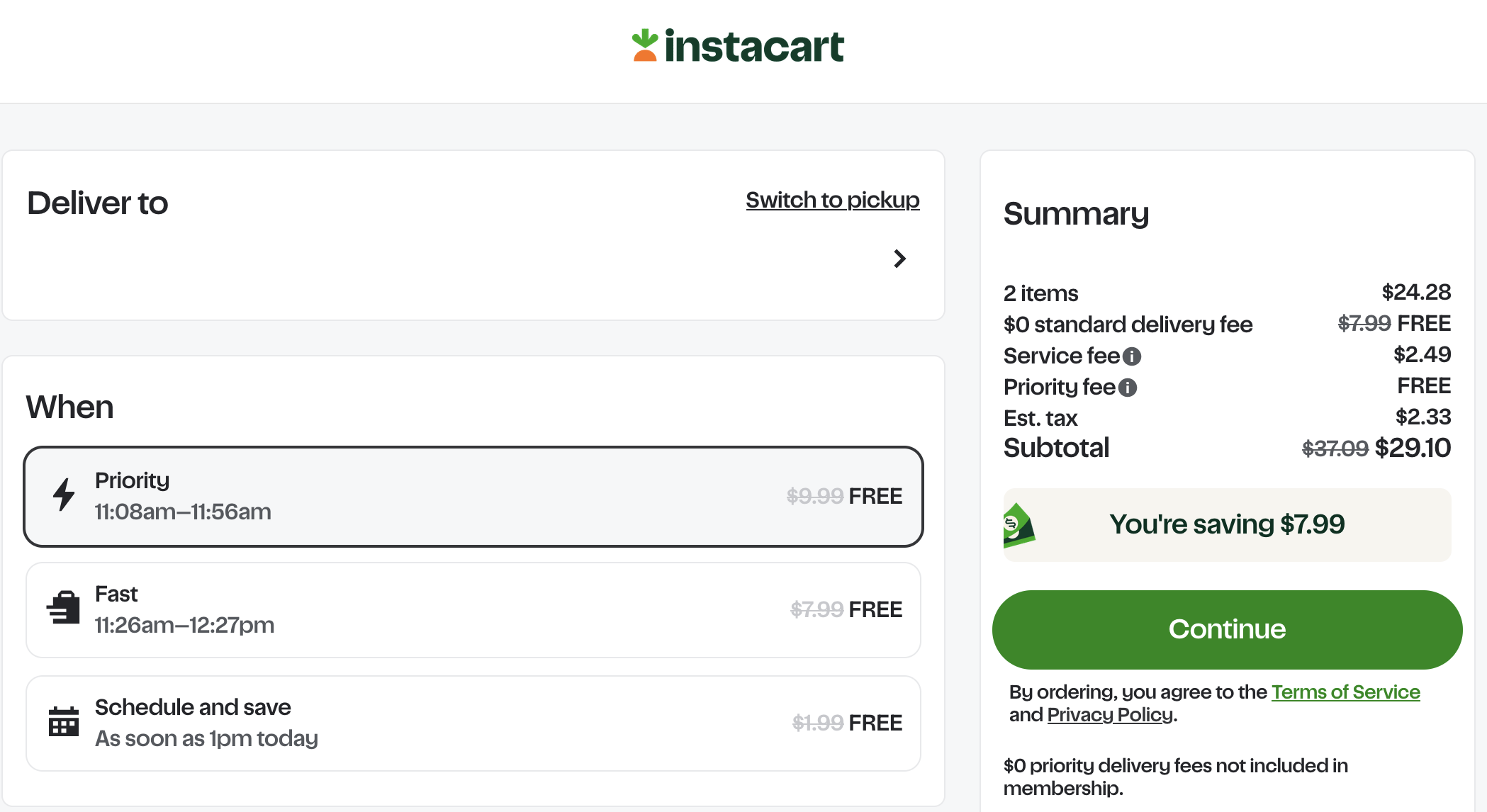Click the Instacart wordmark in header
Image resolution: width=1487 pixels, height=812 pixels.
(754, 47)
